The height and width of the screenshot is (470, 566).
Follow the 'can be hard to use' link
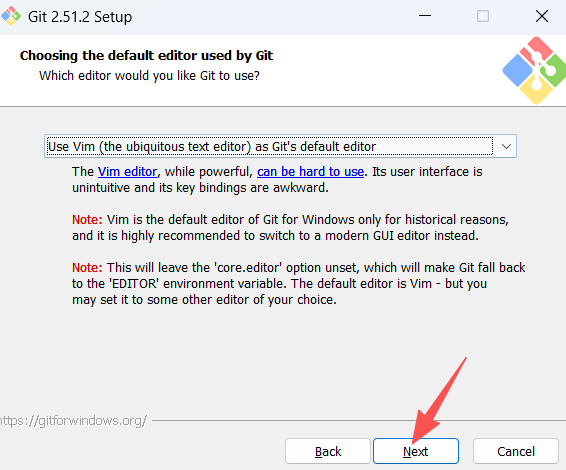point(310,172)
